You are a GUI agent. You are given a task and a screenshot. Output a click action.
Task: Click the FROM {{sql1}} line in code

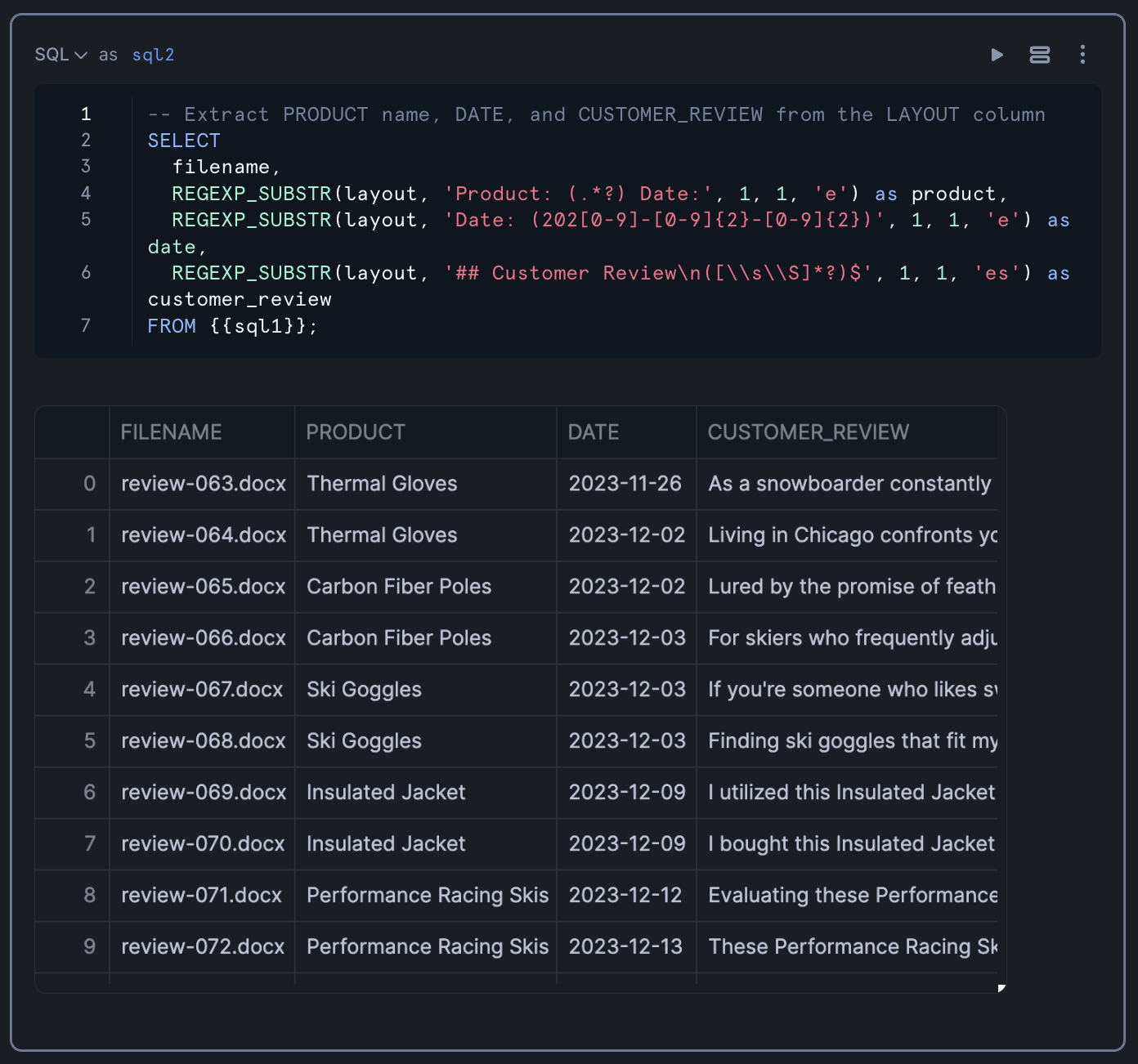(232, 326)
